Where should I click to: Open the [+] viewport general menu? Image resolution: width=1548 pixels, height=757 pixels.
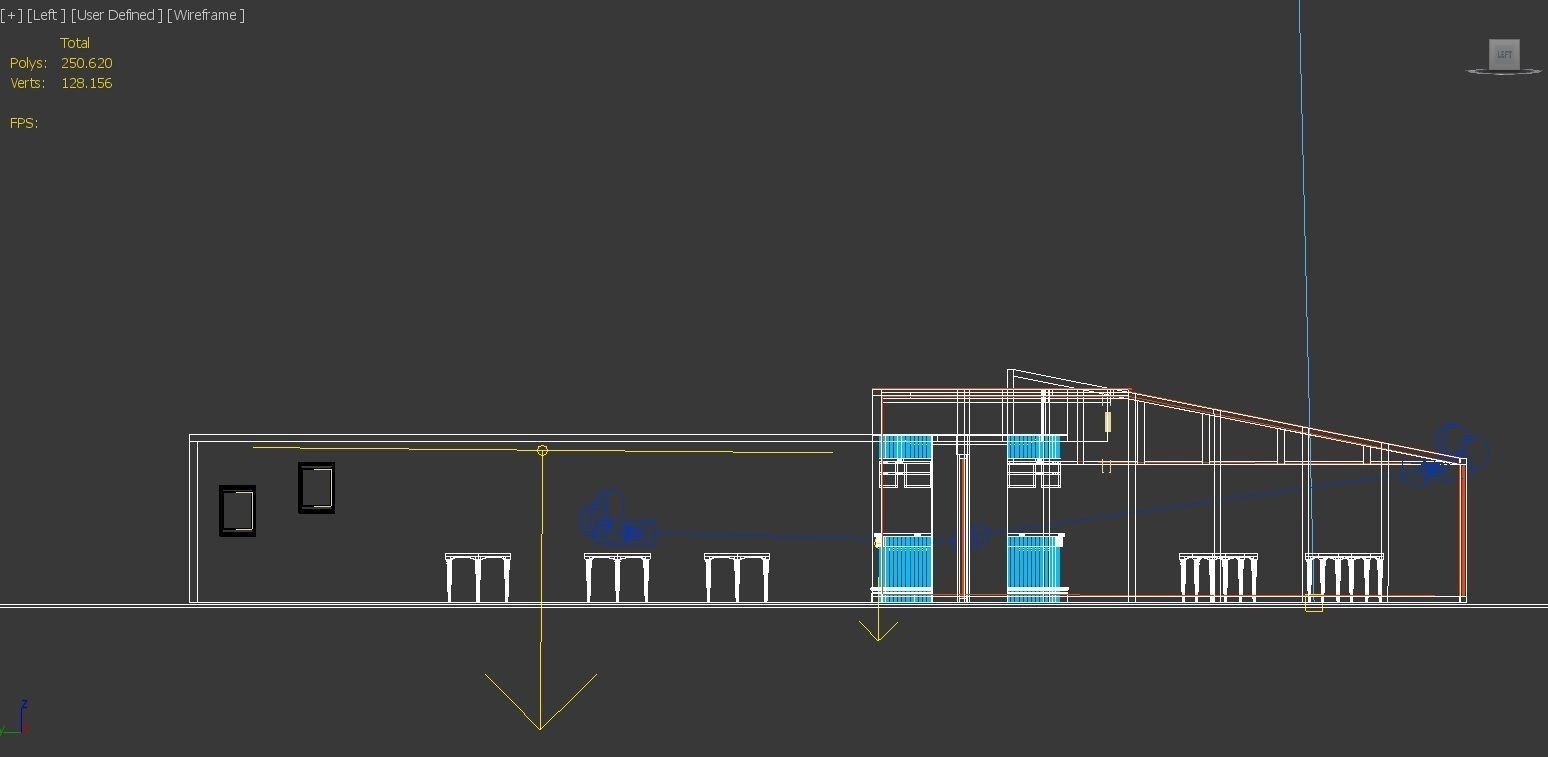11,15
